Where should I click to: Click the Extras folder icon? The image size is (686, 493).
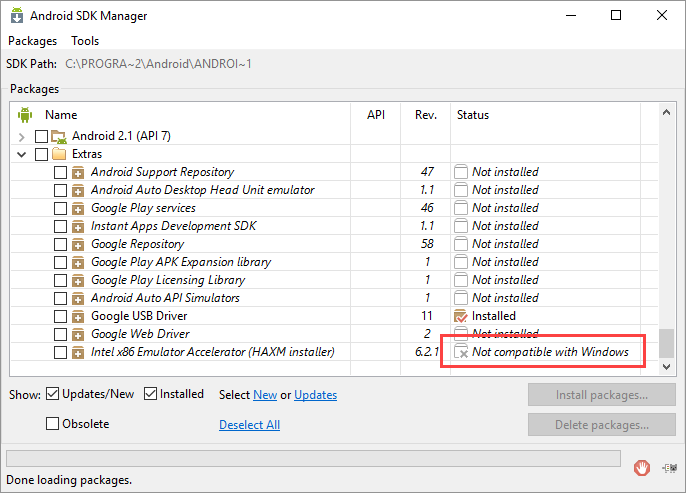(59, 154)
